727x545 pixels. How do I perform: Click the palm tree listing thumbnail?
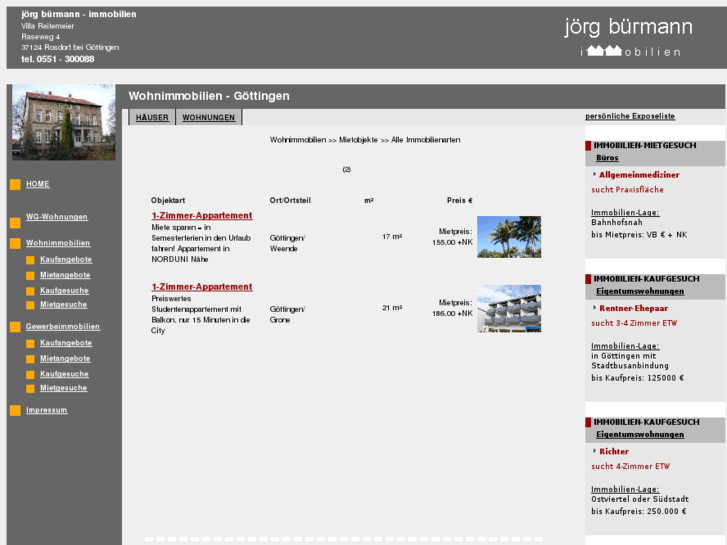pyautogui.click(x=509, y=237)
